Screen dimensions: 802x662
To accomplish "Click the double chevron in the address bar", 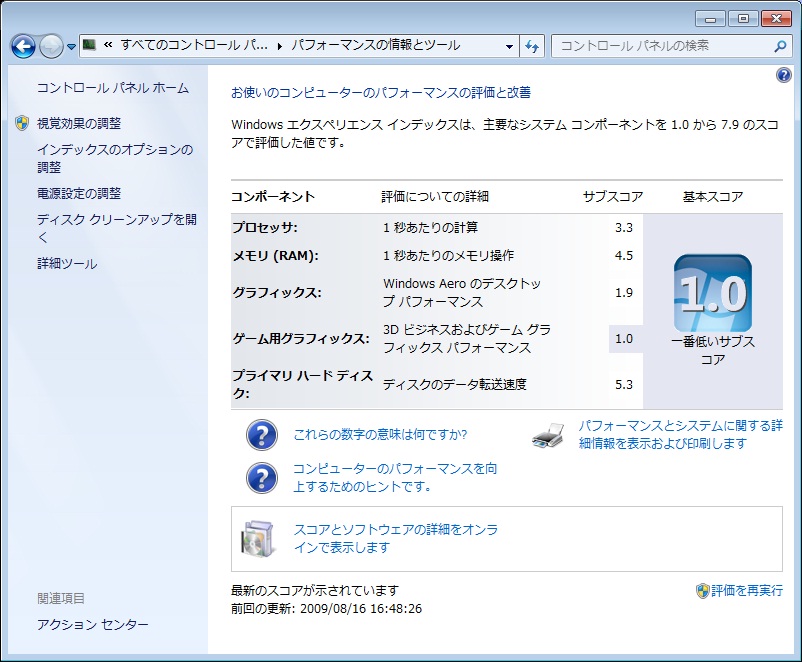I will point(108,45).
